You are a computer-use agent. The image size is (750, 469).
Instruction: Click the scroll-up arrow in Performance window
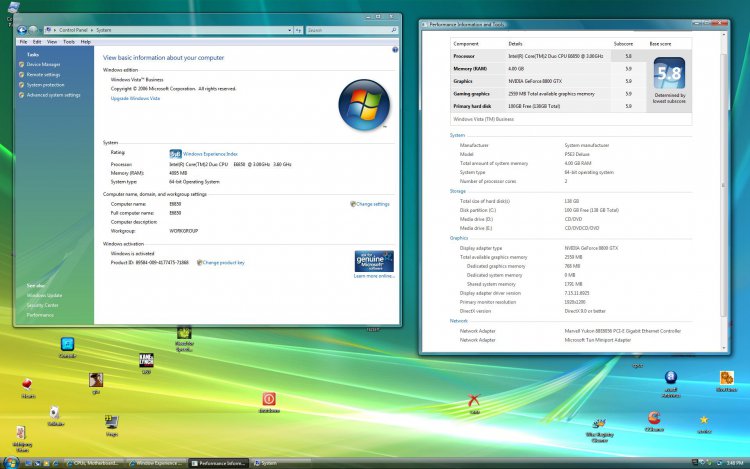point(723,35)
